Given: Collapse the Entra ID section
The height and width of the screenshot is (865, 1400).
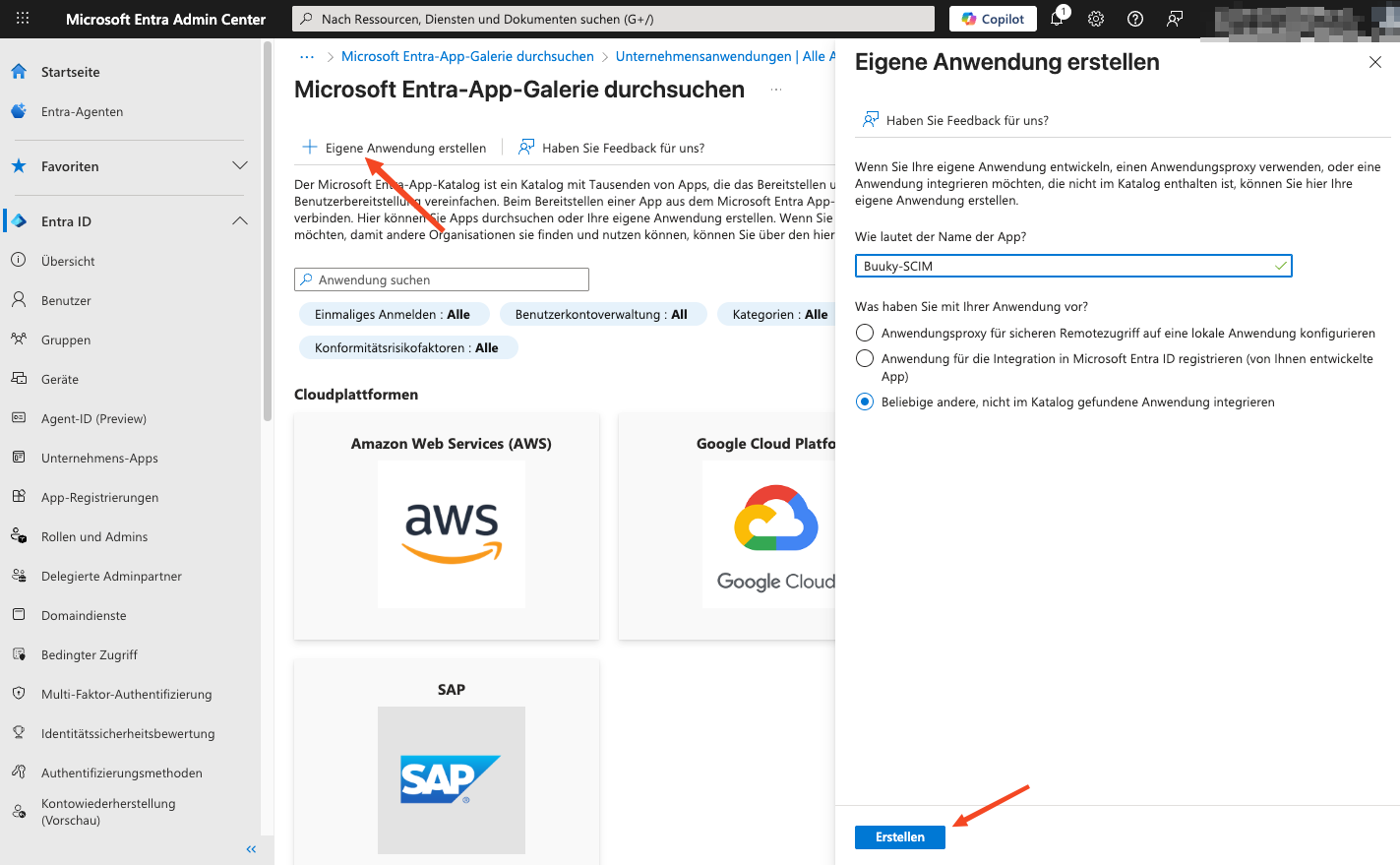Looking at the screenshot, I should coord(239,221).
